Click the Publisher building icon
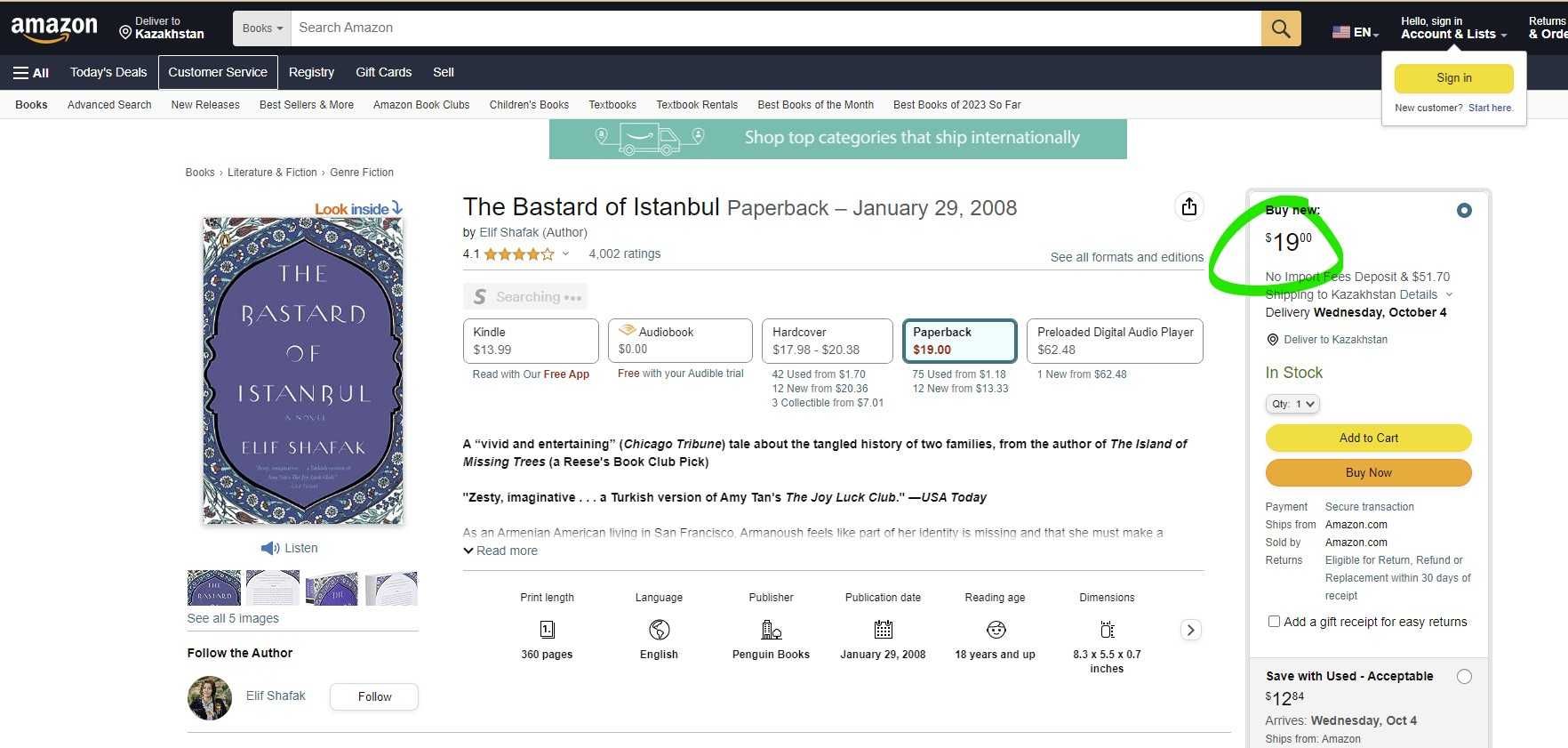1568x748 pixels. click(771, 630)
